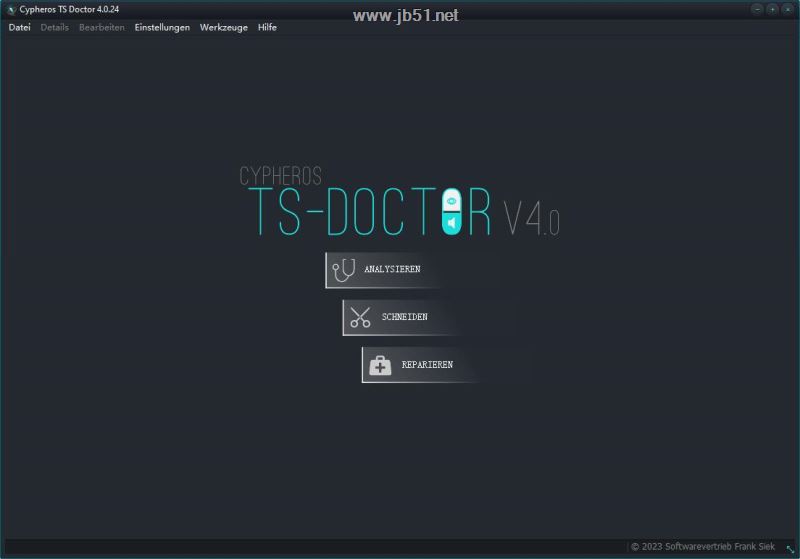The image size is (800, 559).
Task: Click the copyright text Softwarevertrieb Frank Siek
Action: pos(703,547)
